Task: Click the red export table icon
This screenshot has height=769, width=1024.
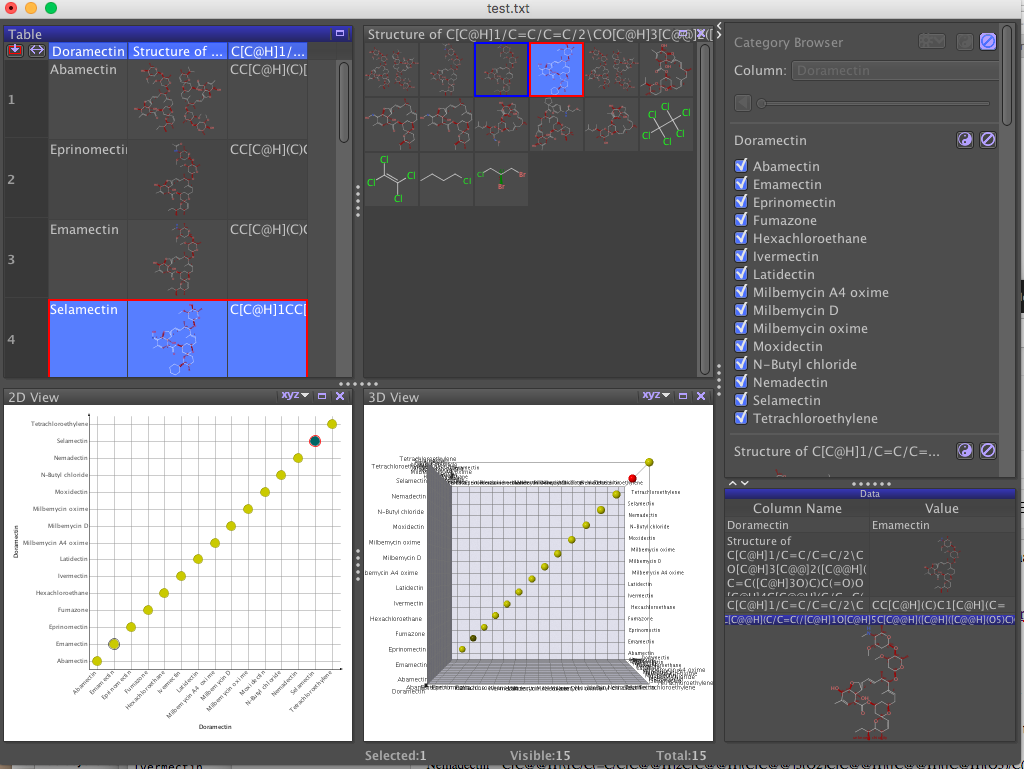Action: [13, 50]
